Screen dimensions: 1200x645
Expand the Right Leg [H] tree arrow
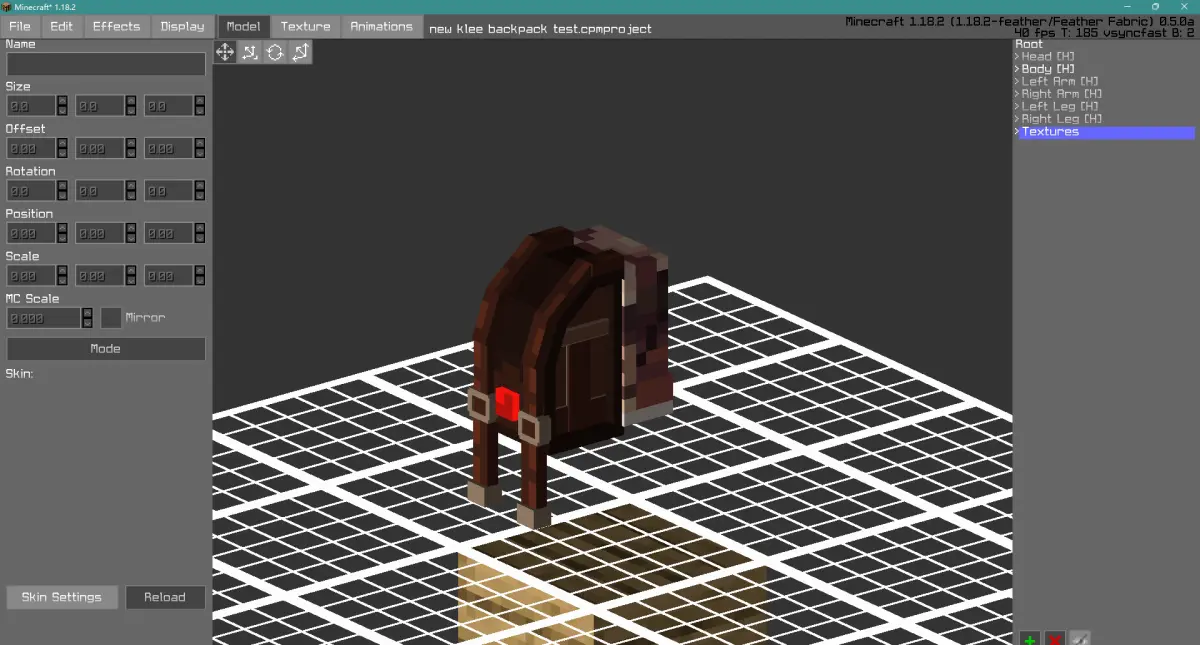coord(1016,119)
